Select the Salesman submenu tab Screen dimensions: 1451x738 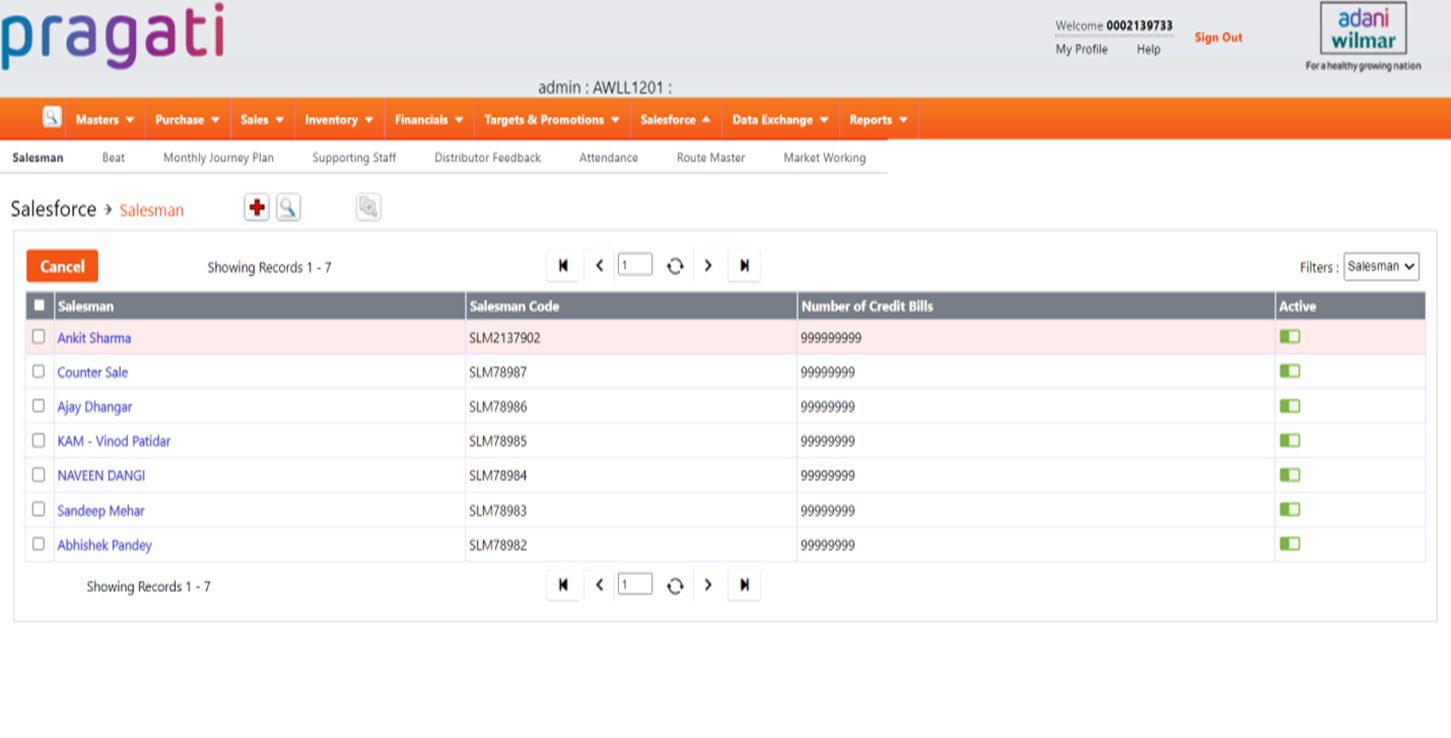[x=38, y=157]
